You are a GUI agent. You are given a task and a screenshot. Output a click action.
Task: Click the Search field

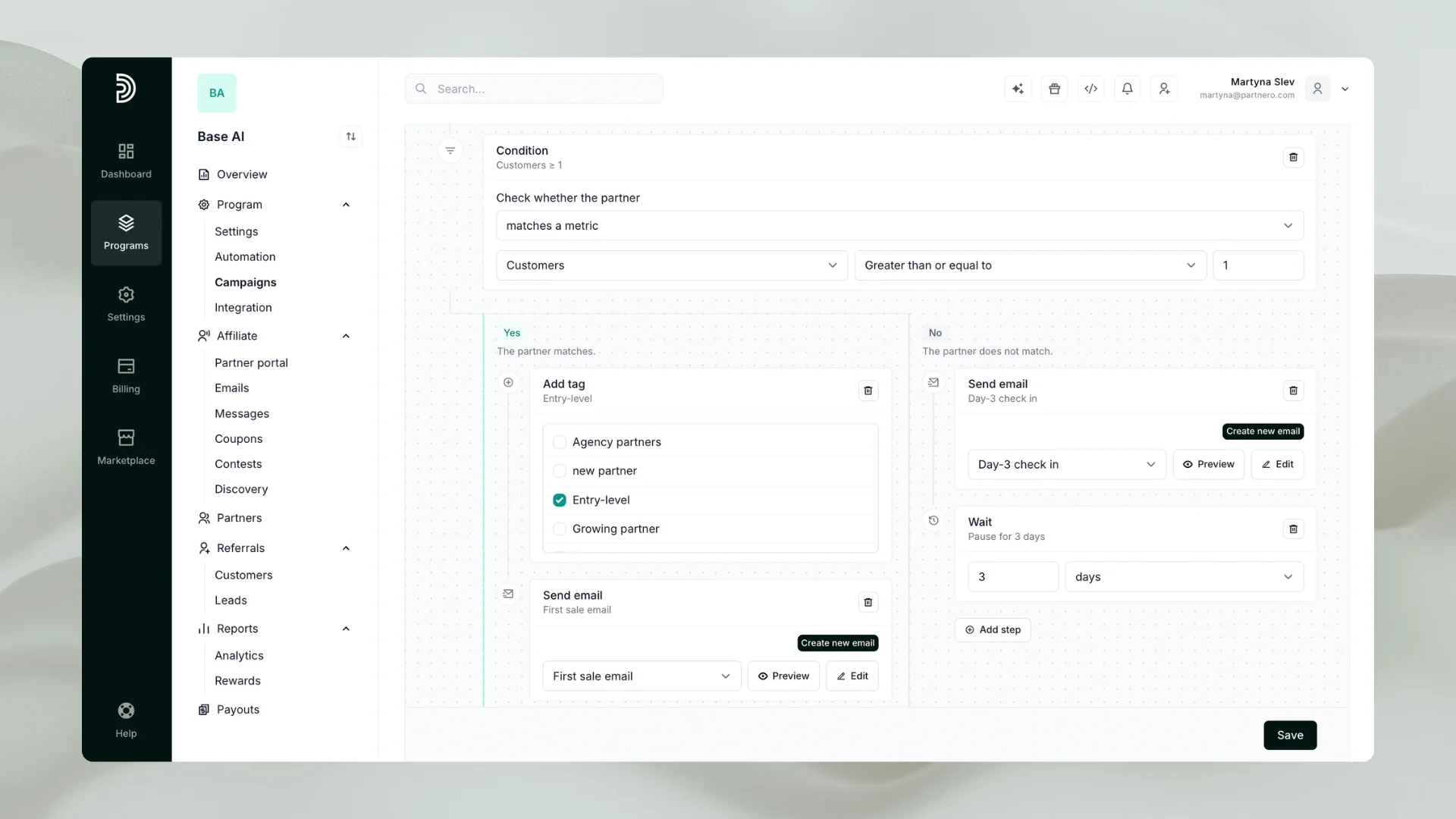(534, 89)
